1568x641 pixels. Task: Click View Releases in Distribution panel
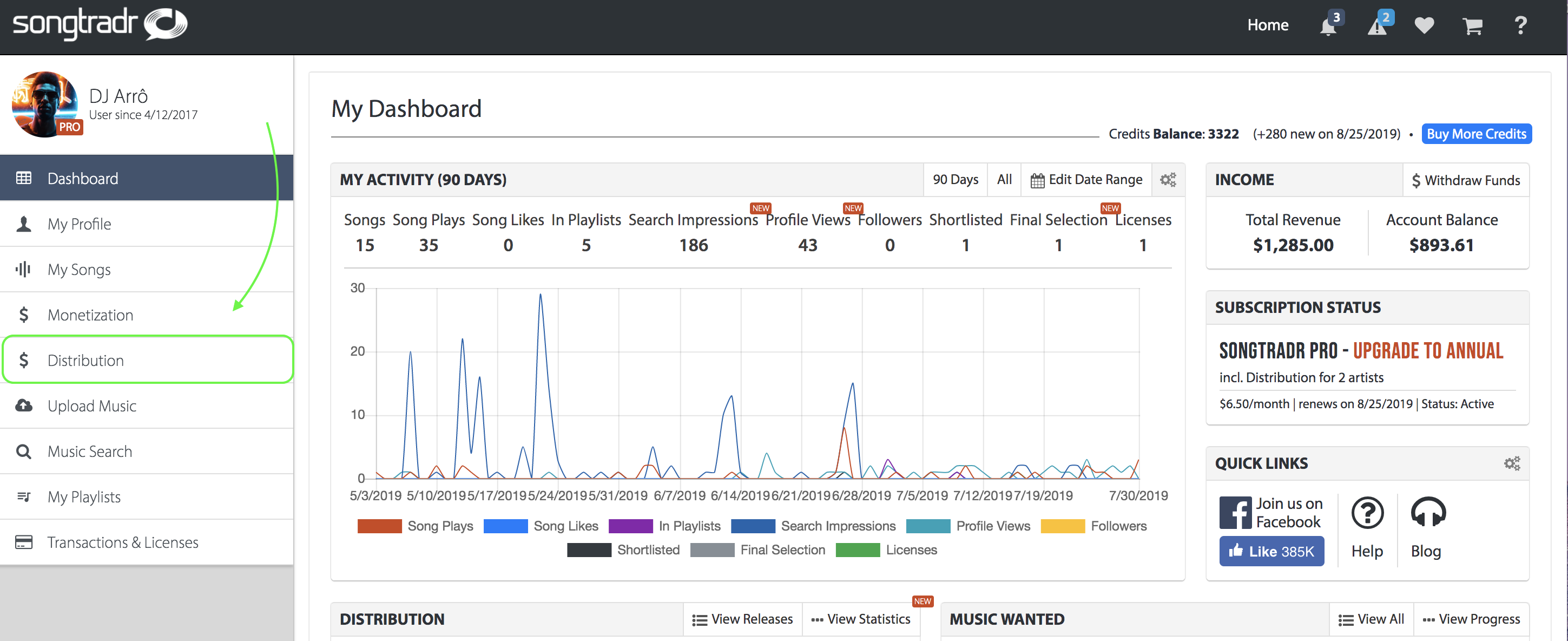[742, 619]
